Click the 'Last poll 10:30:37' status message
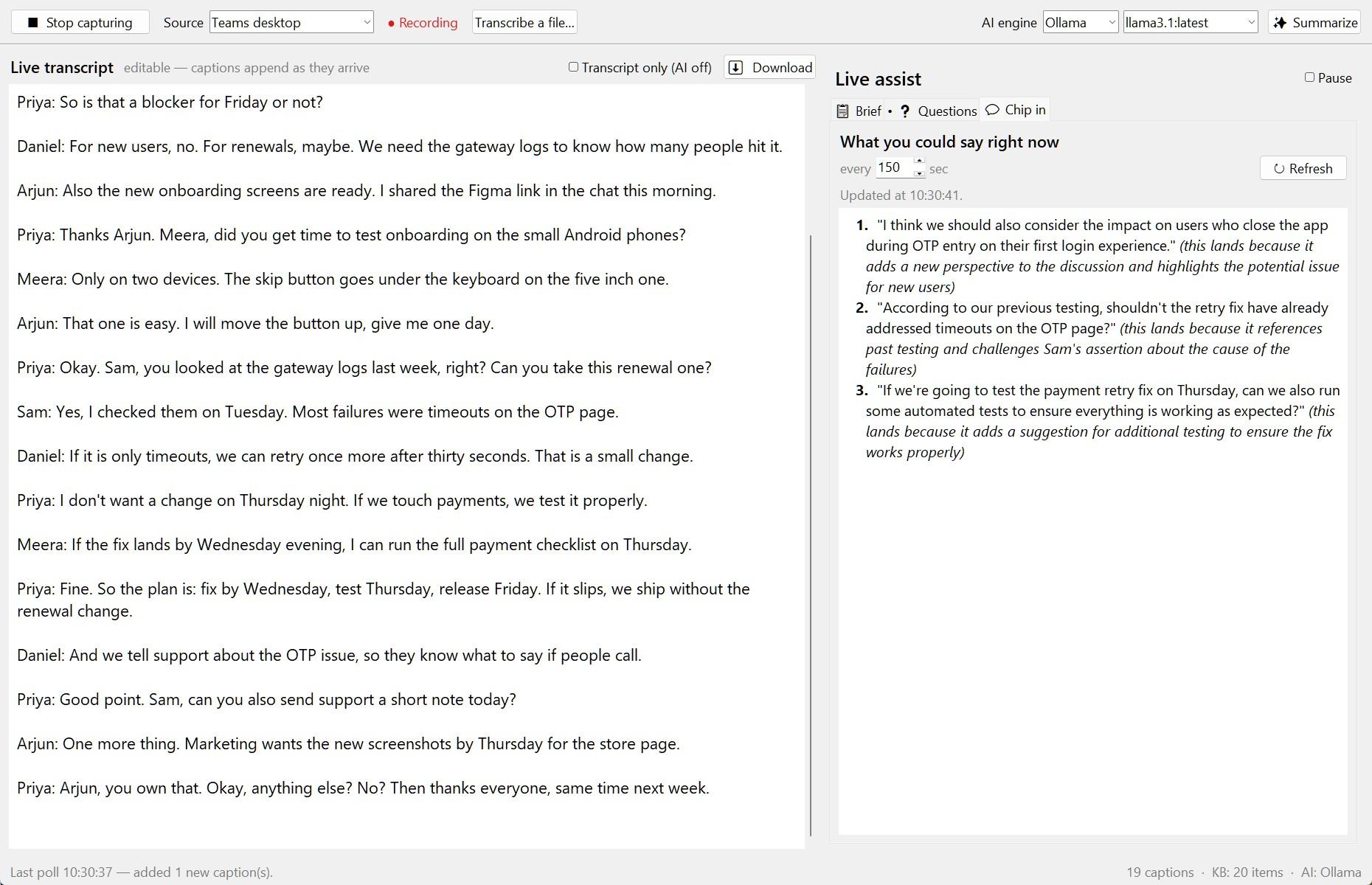Screen dimensions: 1372x885 tap(142, 872)
